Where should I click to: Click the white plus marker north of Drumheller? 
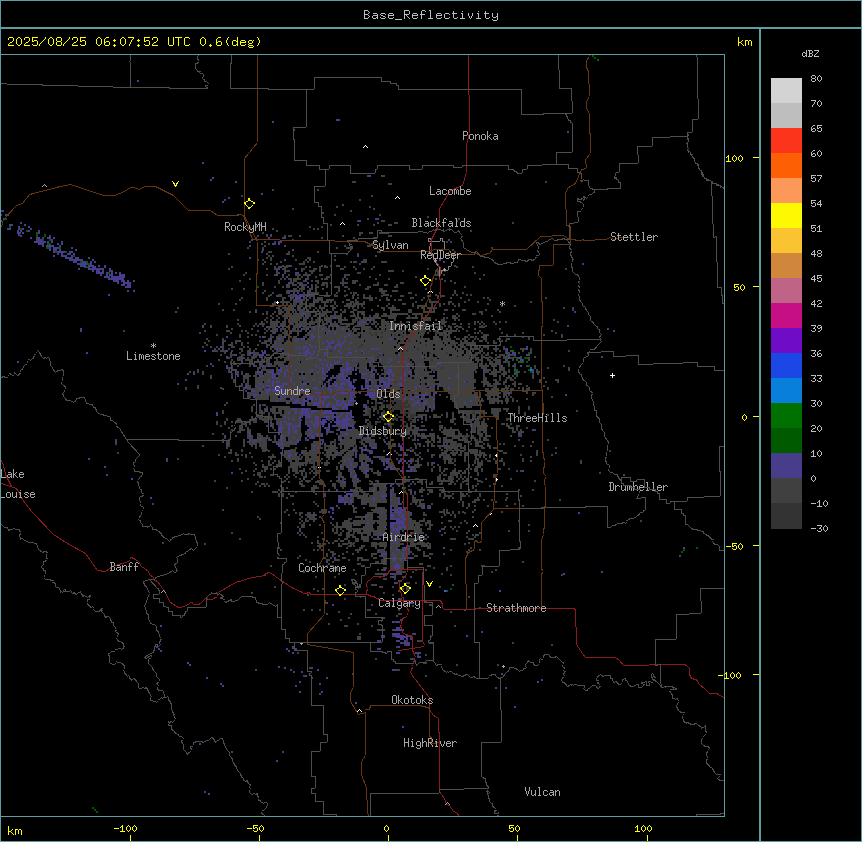tap(612, 375)
